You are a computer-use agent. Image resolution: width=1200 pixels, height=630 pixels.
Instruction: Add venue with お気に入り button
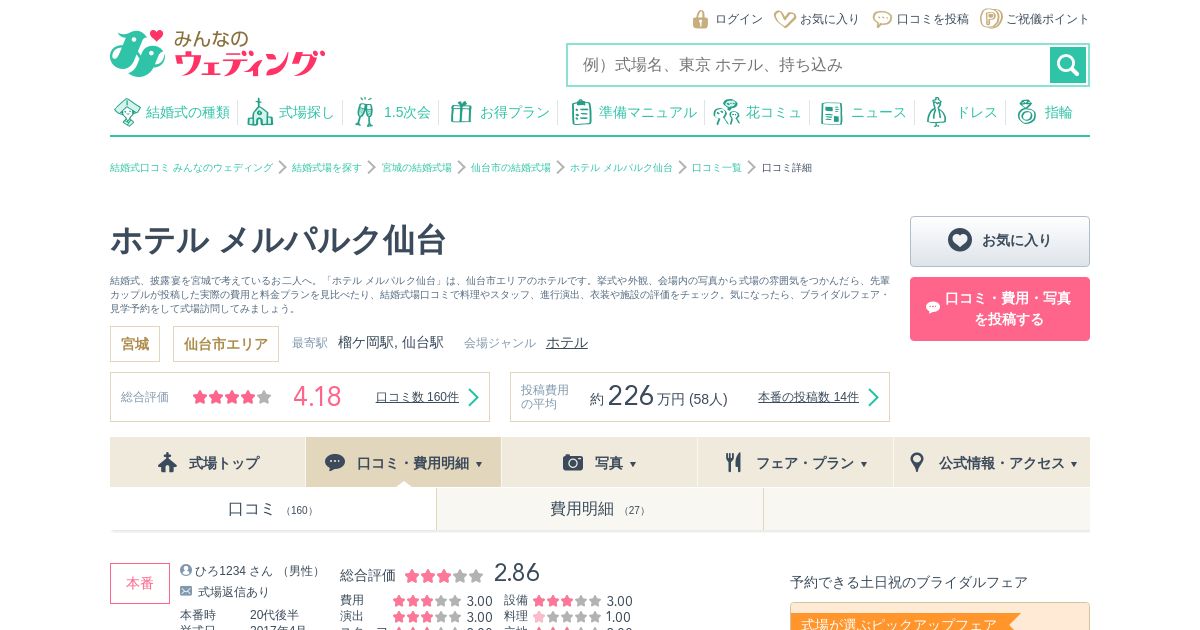(1000, 241)
